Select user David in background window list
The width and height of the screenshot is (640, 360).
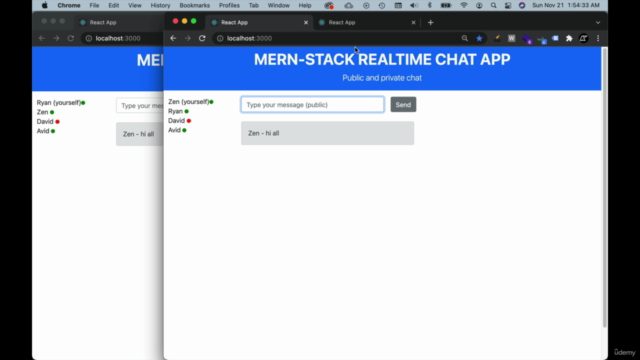point(45,121)
